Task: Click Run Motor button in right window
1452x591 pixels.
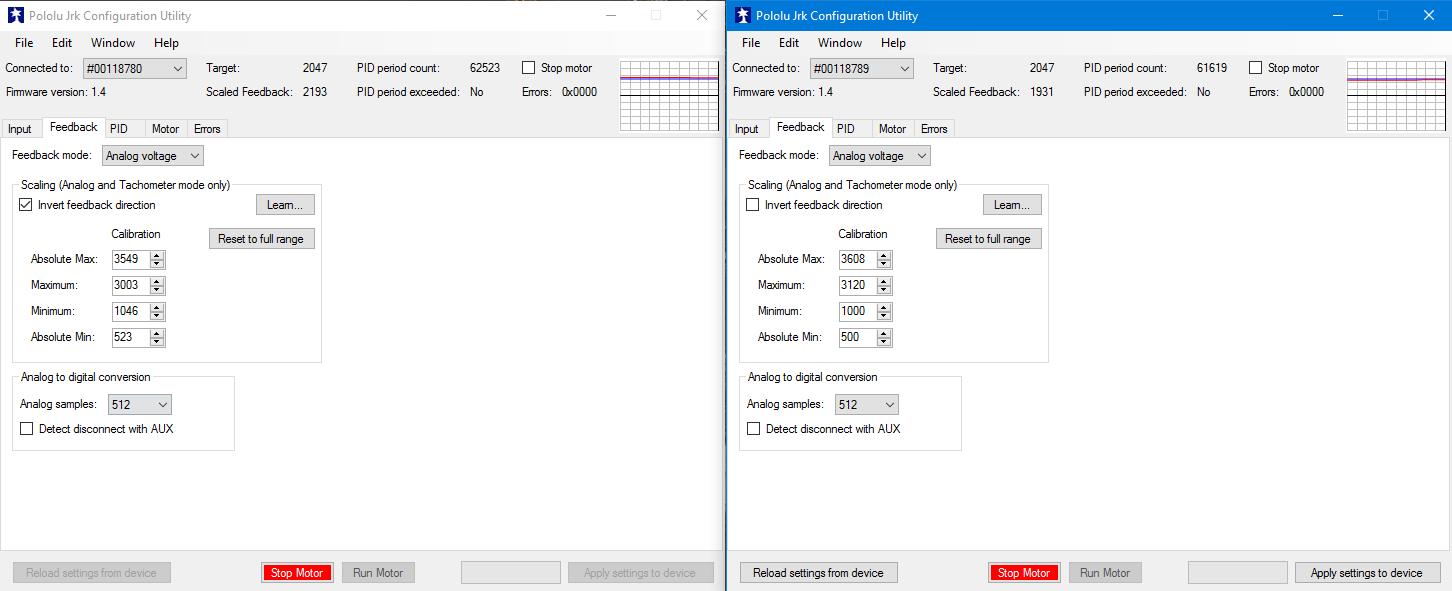Action: point(1105,573)
